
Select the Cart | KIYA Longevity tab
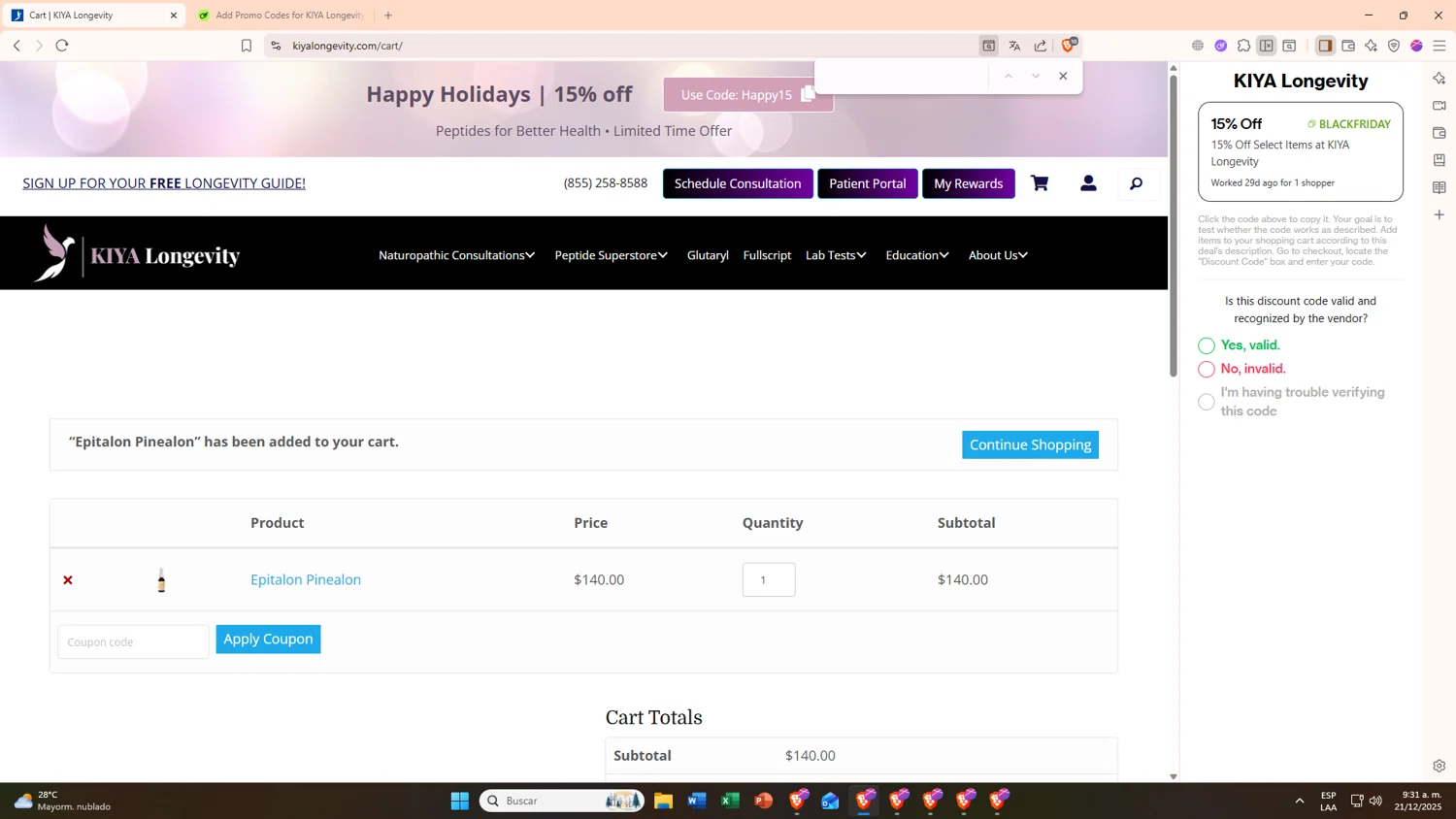point(93,16)
